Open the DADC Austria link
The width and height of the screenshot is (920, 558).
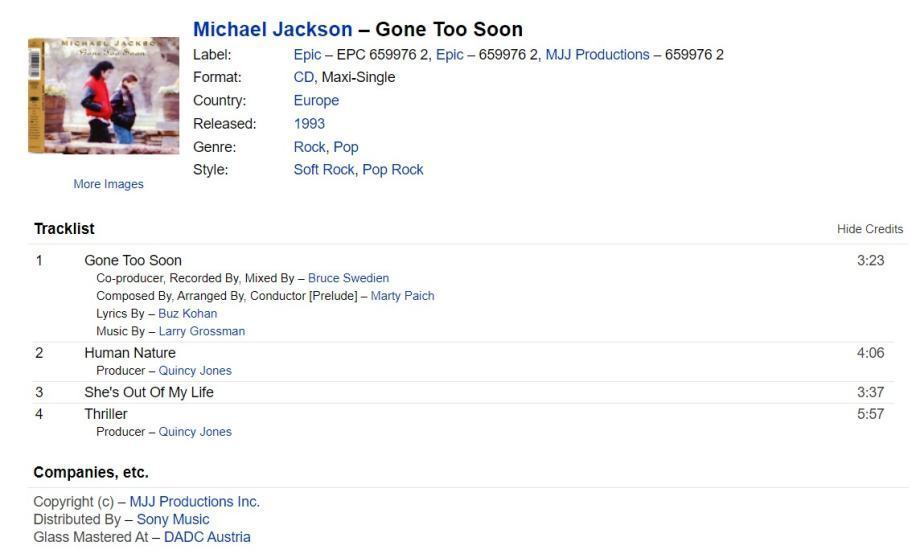[207, 537]
